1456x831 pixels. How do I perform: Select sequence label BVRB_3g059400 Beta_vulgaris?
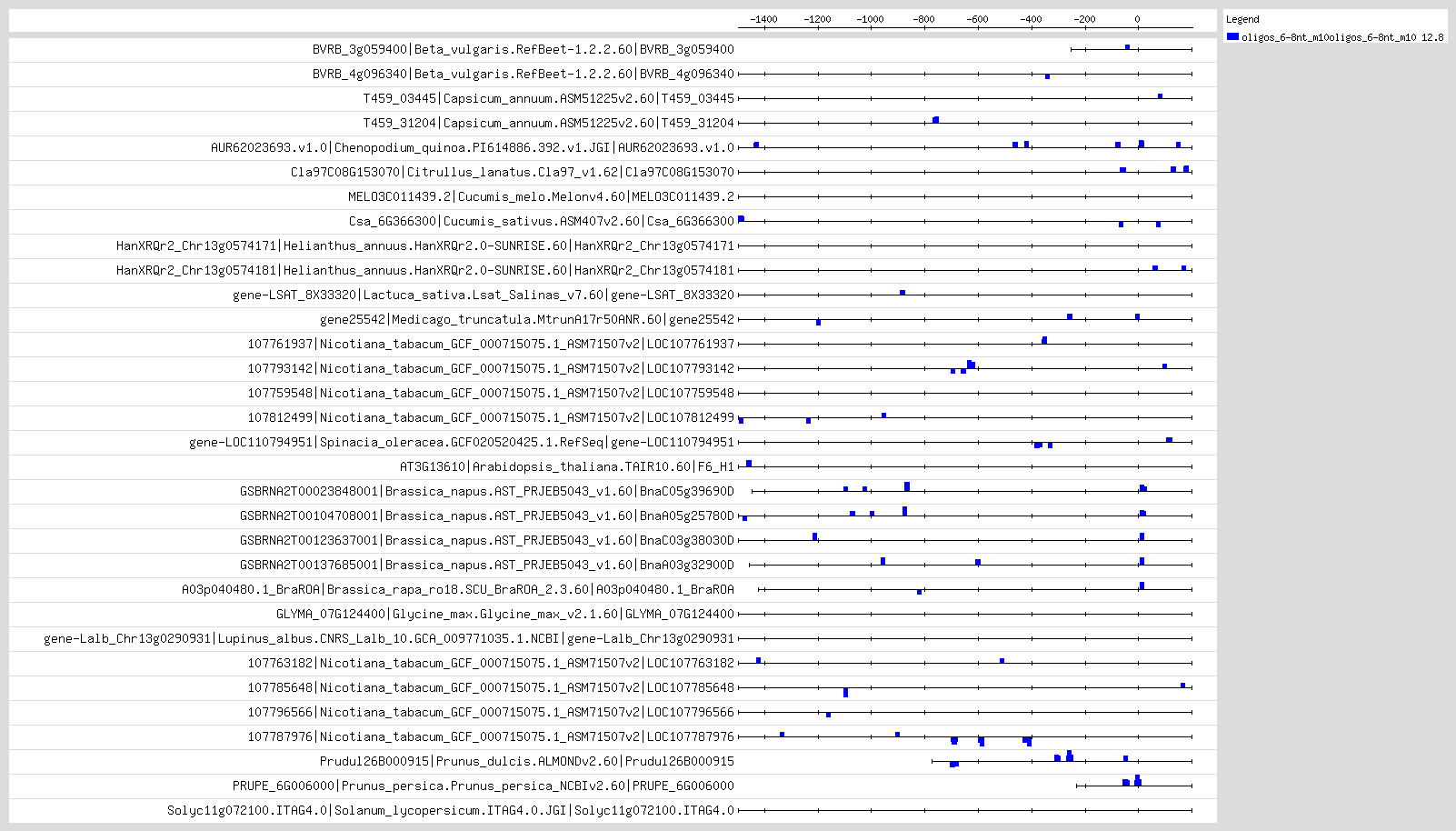pyautogui.click(x=524, y=49)
